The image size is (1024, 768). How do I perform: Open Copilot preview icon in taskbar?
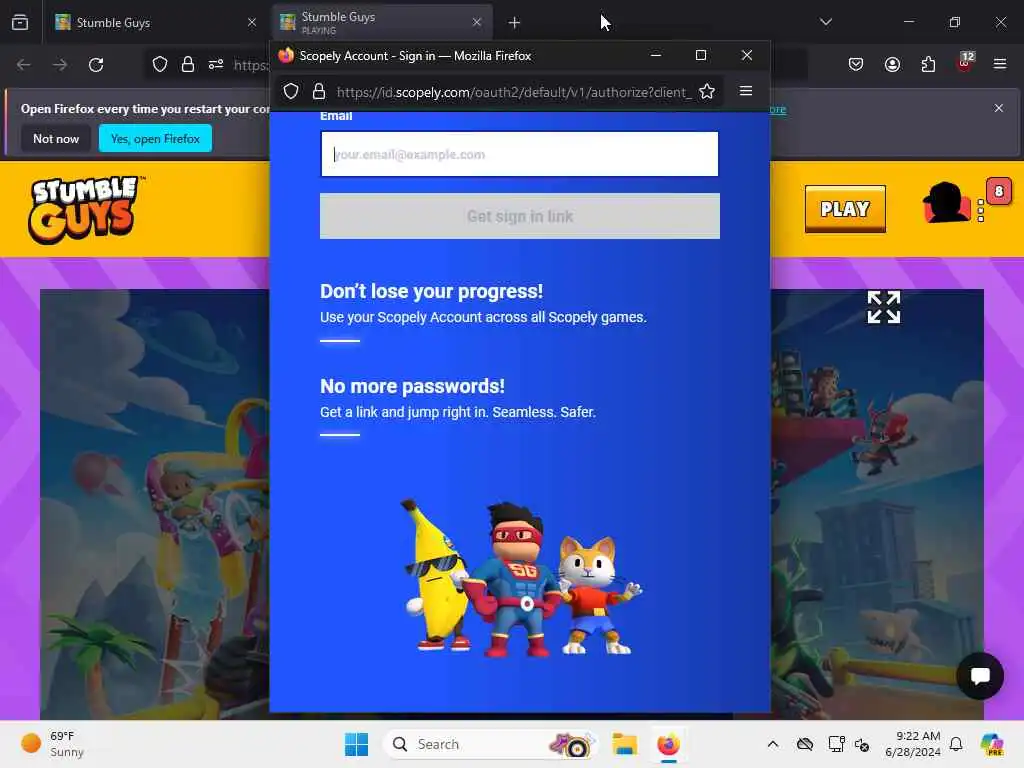pos(992,744)
